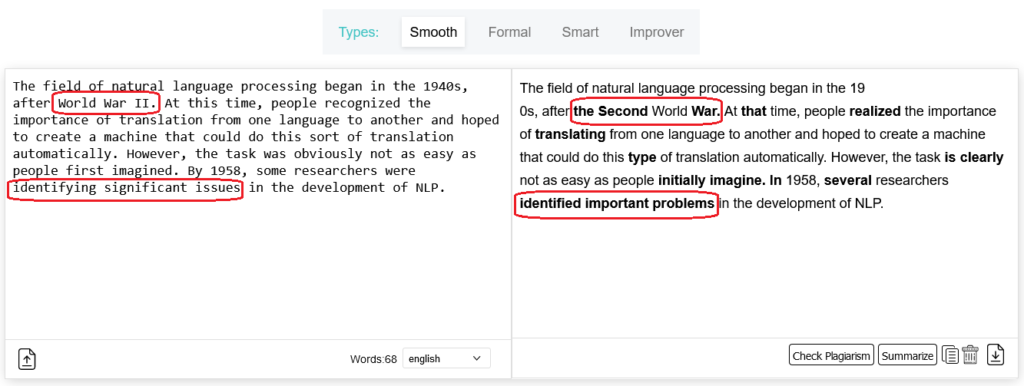Click the bold word 'type' in output
This screenshot has width=1024, height=386.
[641, 157]
